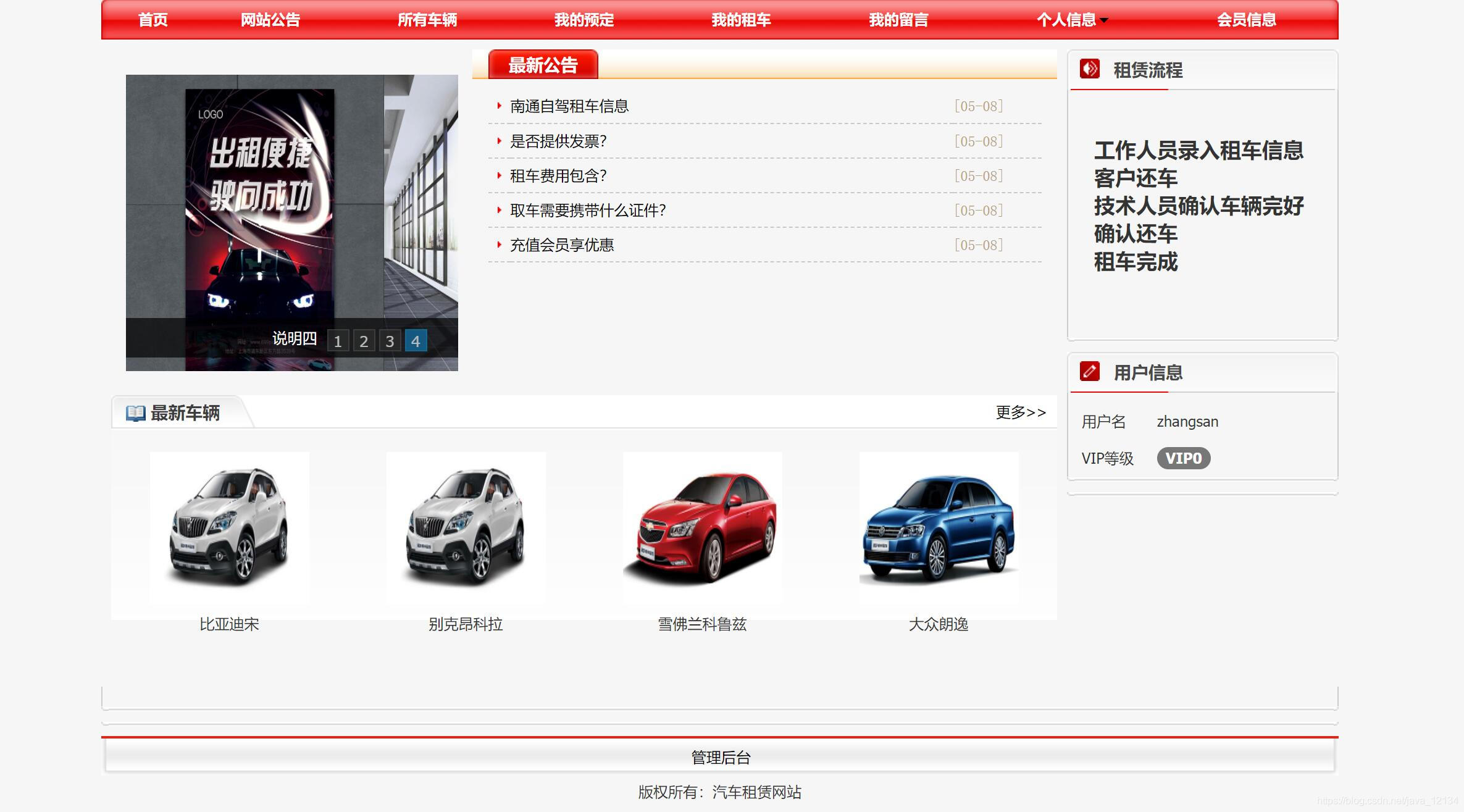Open the 大众朗逸 car thumbnail
Screen dimensions: 1464x812
[939, 528]
